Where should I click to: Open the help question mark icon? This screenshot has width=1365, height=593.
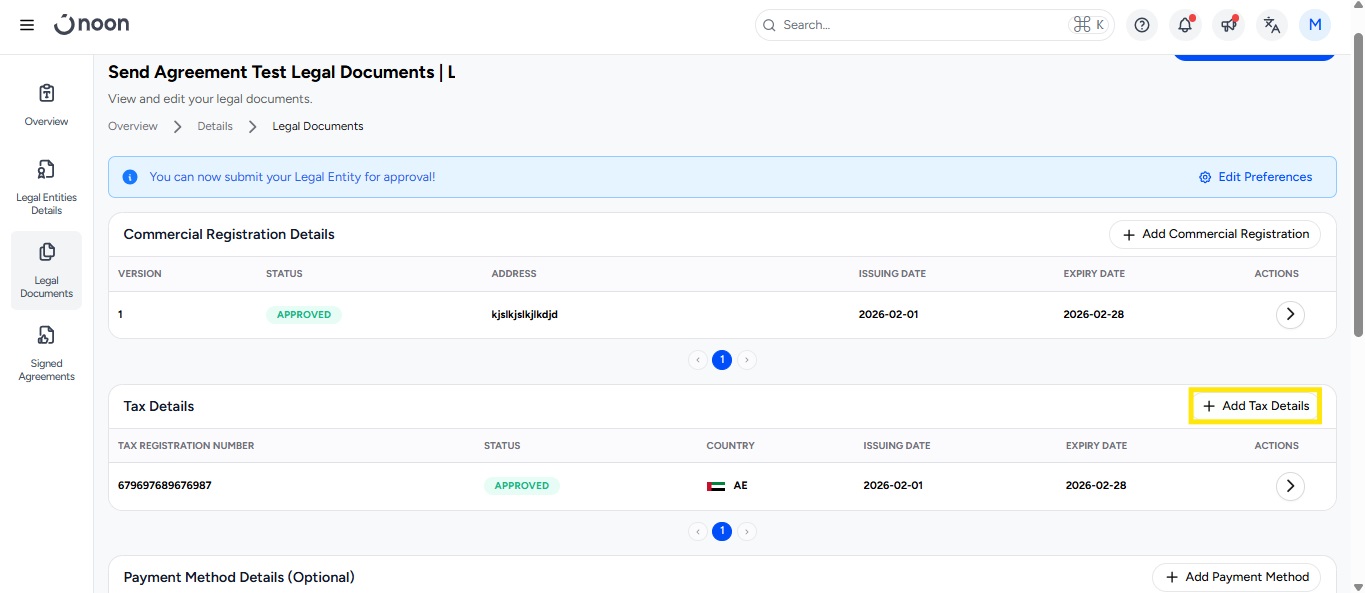[x=1142, y=25]
